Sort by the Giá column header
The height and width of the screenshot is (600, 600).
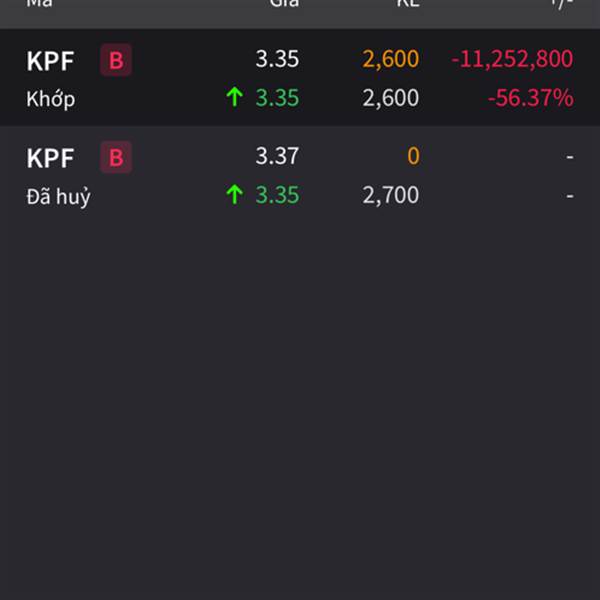pos(284,4)
